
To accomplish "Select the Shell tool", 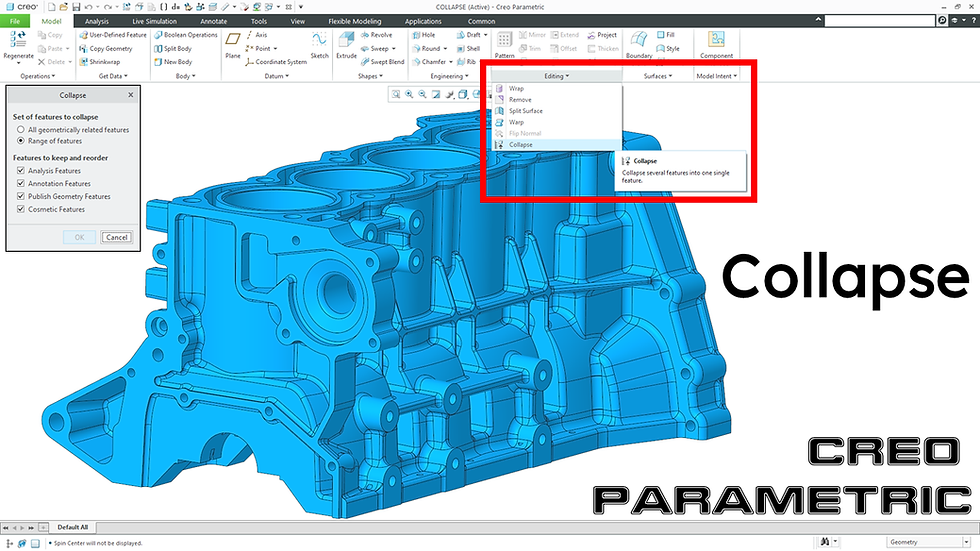I will [x=468, y=49].
